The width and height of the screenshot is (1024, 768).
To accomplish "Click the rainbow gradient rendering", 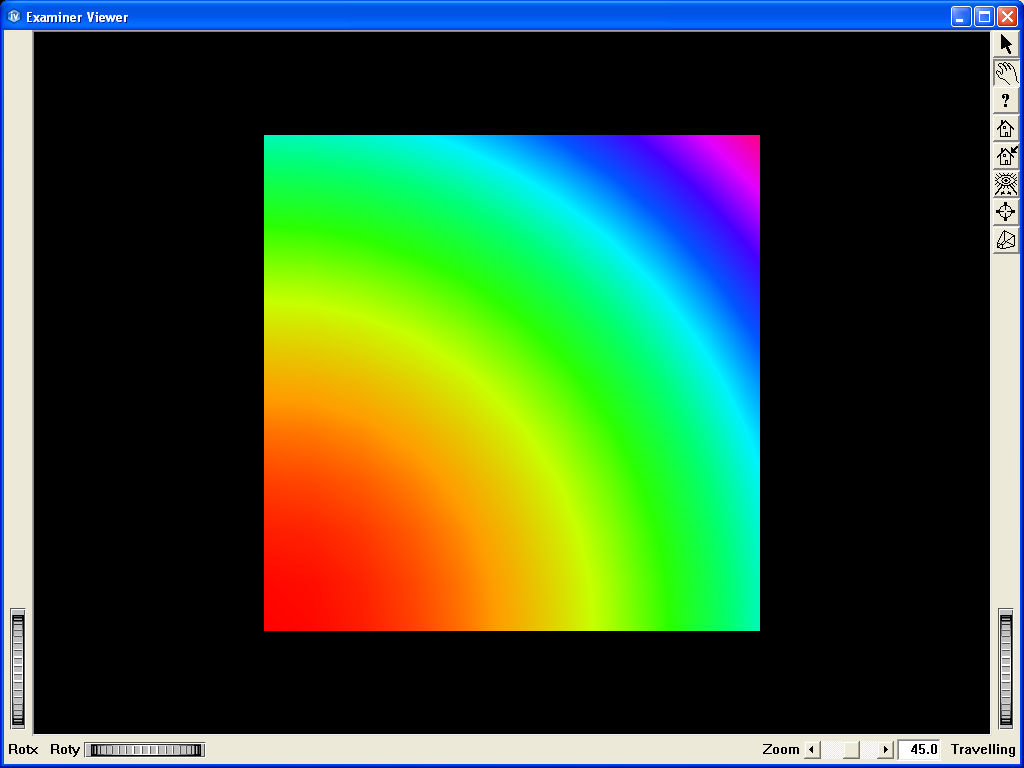I will pos(511,382).
